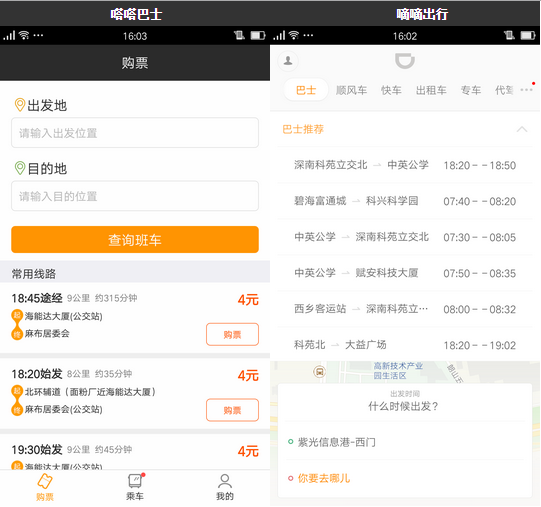The height and width of the screenshot is (507, 541).
Task: Tap the start marker on the 18:20始发 route
Action: click(17, 391)
